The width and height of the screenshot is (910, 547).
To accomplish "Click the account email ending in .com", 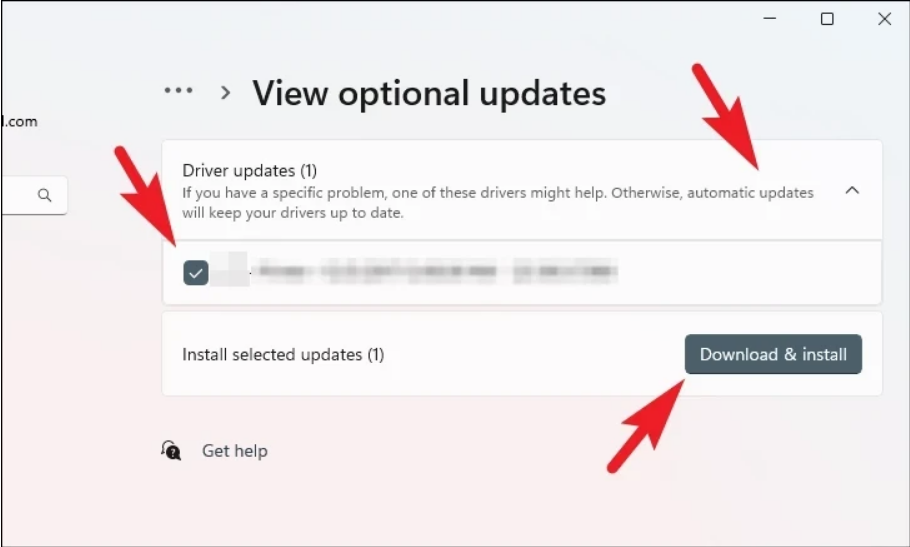I will [19, 122].
